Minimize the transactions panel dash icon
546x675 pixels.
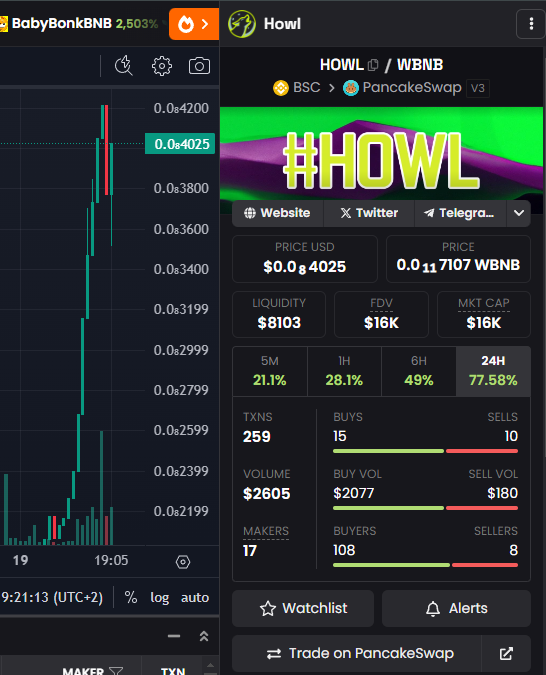(x=174, y=636)
